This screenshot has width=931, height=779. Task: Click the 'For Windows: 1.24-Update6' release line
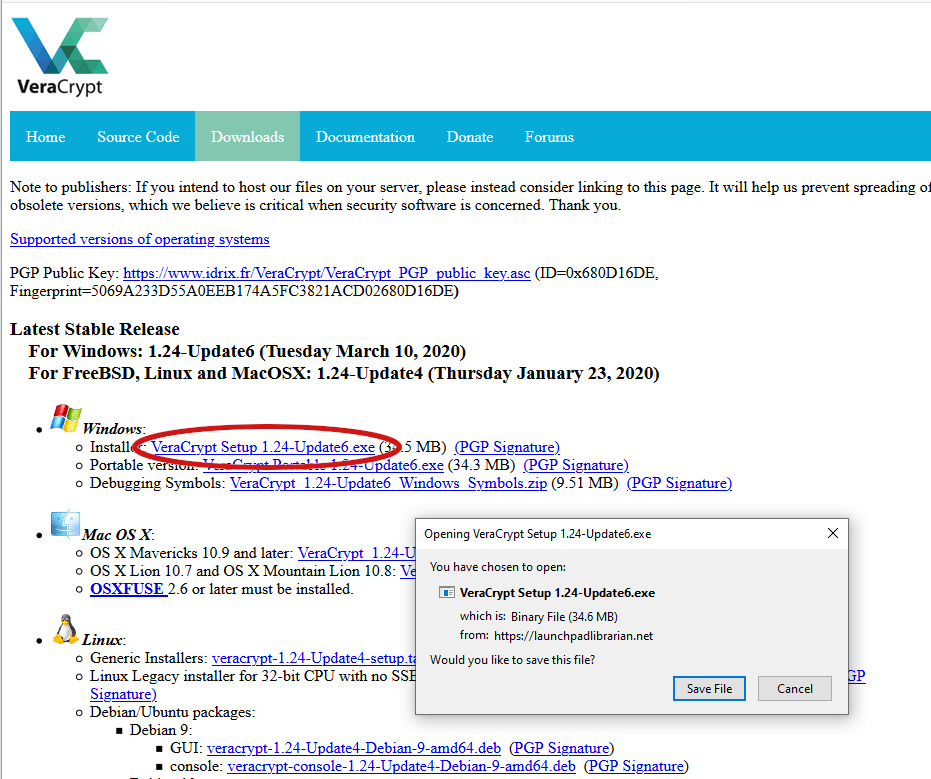click(x=247, y=352)
